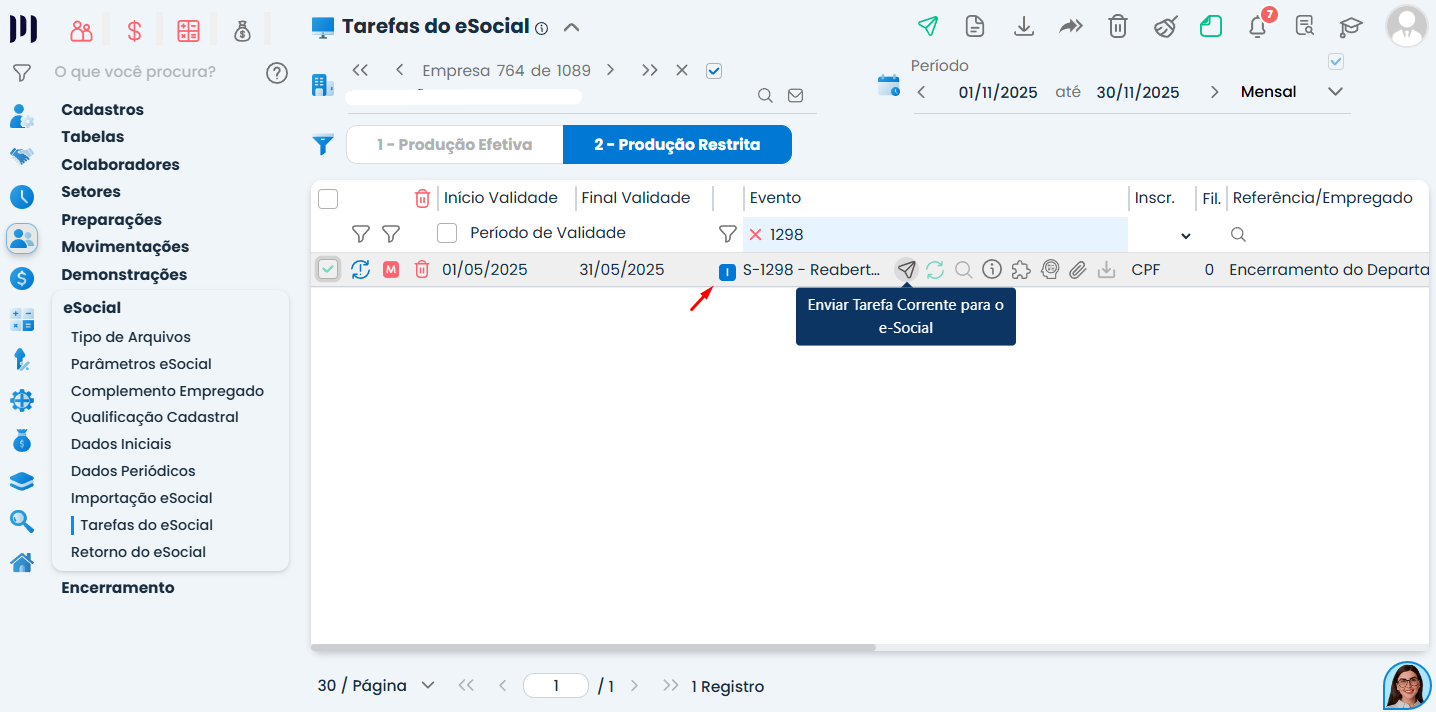Screen dimensions: 1436x712
Task: Click the graduation cap icon
Action: coord(1351,27)
